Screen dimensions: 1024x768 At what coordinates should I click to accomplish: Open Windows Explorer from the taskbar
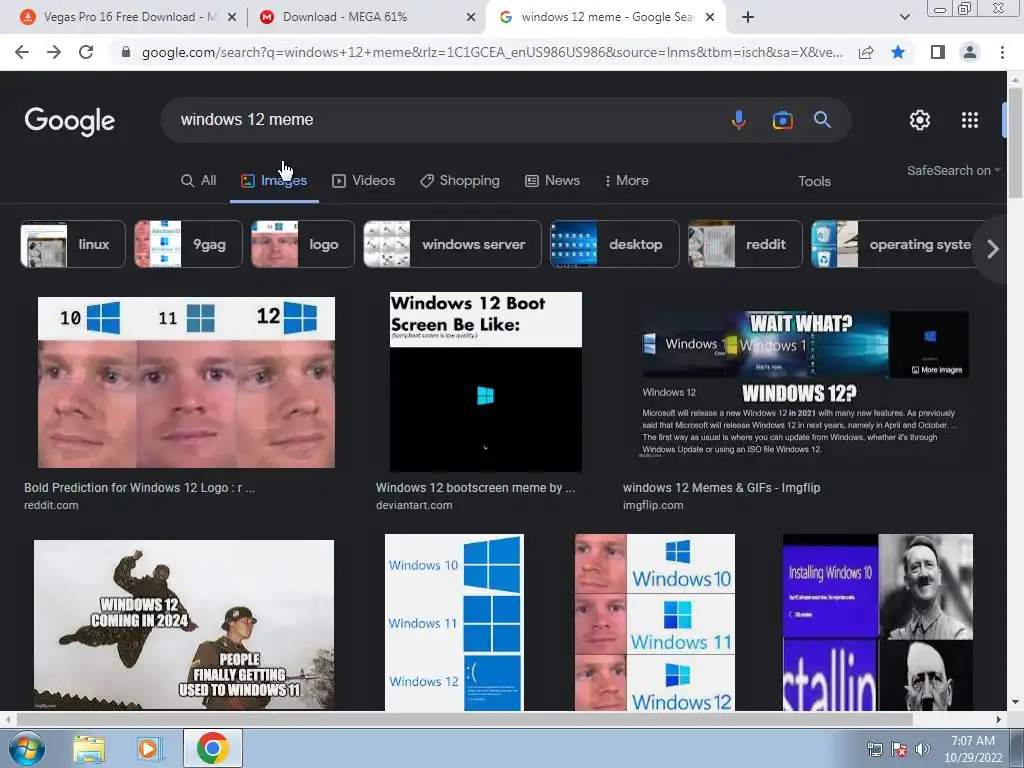click(x=89, y=749)
